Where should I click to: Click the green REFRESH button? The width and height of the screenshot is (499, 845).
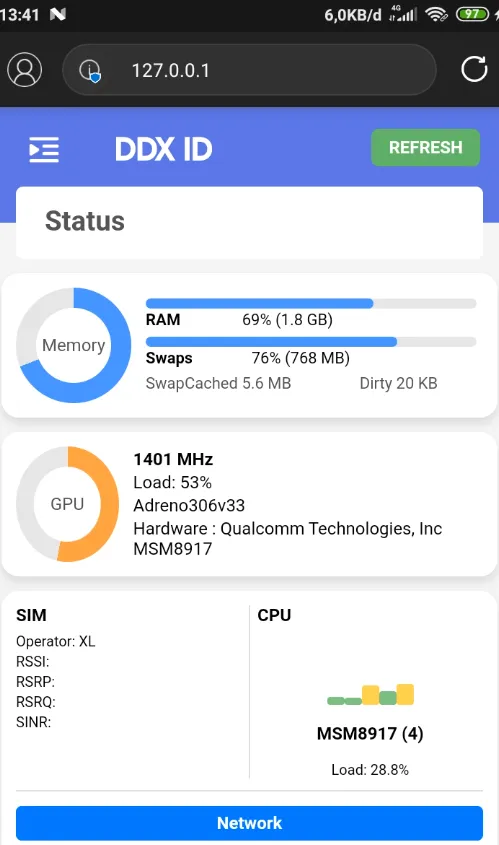(x=425, y=147)
